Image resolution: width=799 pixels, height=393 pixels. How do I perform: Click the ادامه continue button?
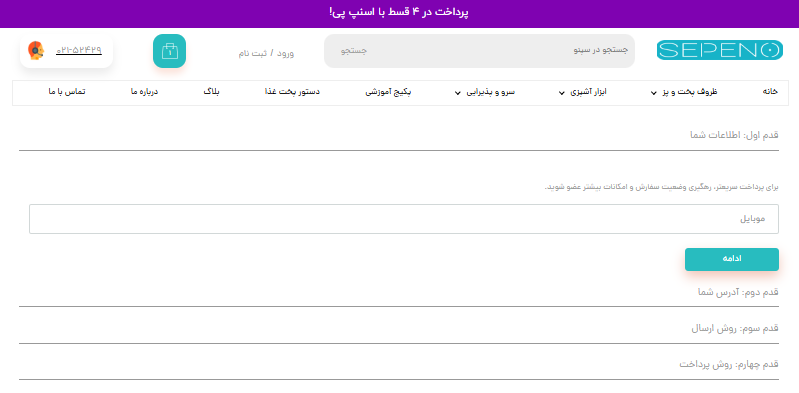(732, 259)
